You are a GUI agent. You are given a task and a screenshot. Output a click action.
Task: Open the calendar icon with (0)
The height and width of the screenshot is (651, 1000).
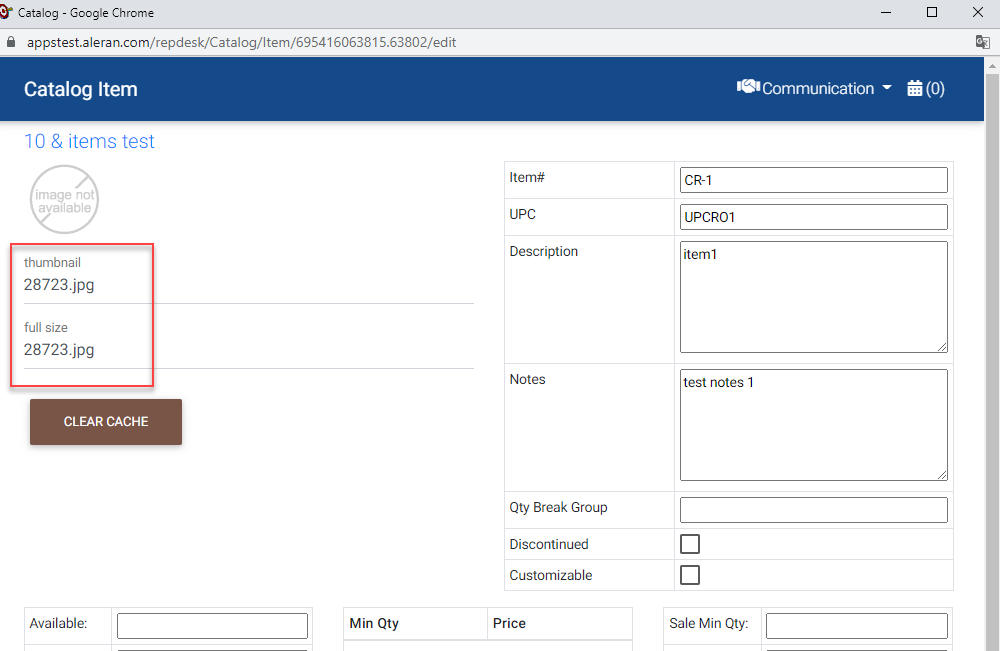pyautogui.click(x=925, y=89)
